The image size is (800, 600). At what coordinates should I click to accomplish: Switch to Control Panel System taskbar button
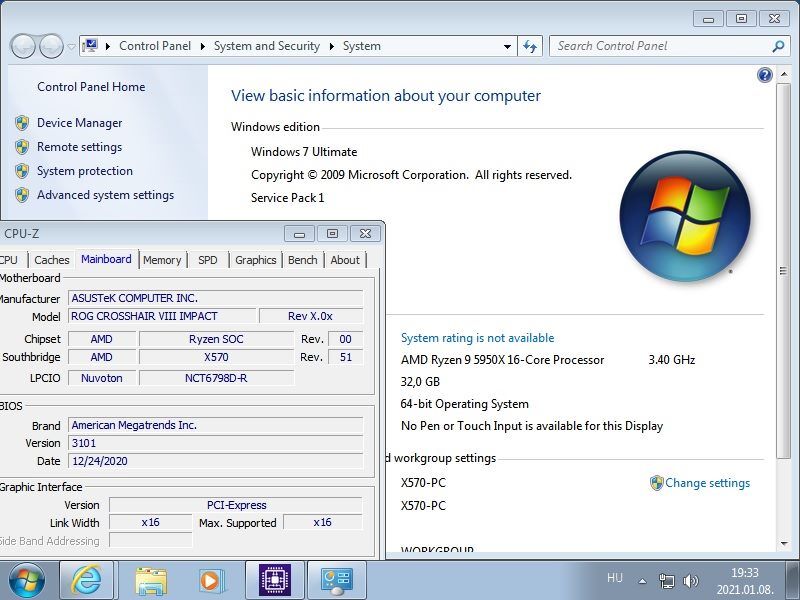click(x=337, y=581)
